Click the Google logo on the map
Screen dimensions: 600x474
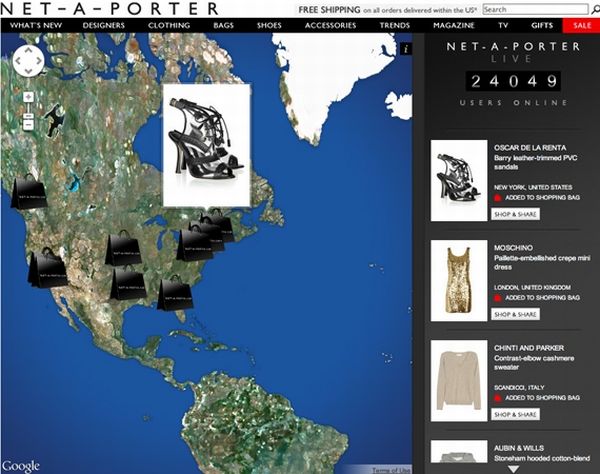[x=21, y=466]
